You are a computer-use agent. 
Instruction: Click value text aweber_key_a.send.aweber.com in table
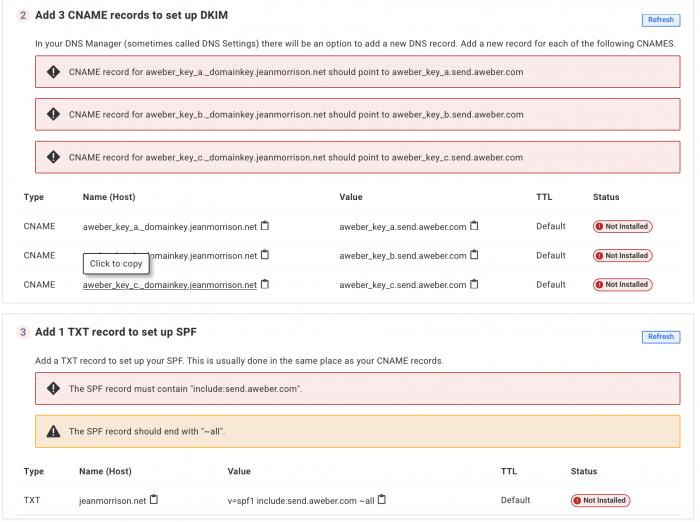(x=403, y=227)
